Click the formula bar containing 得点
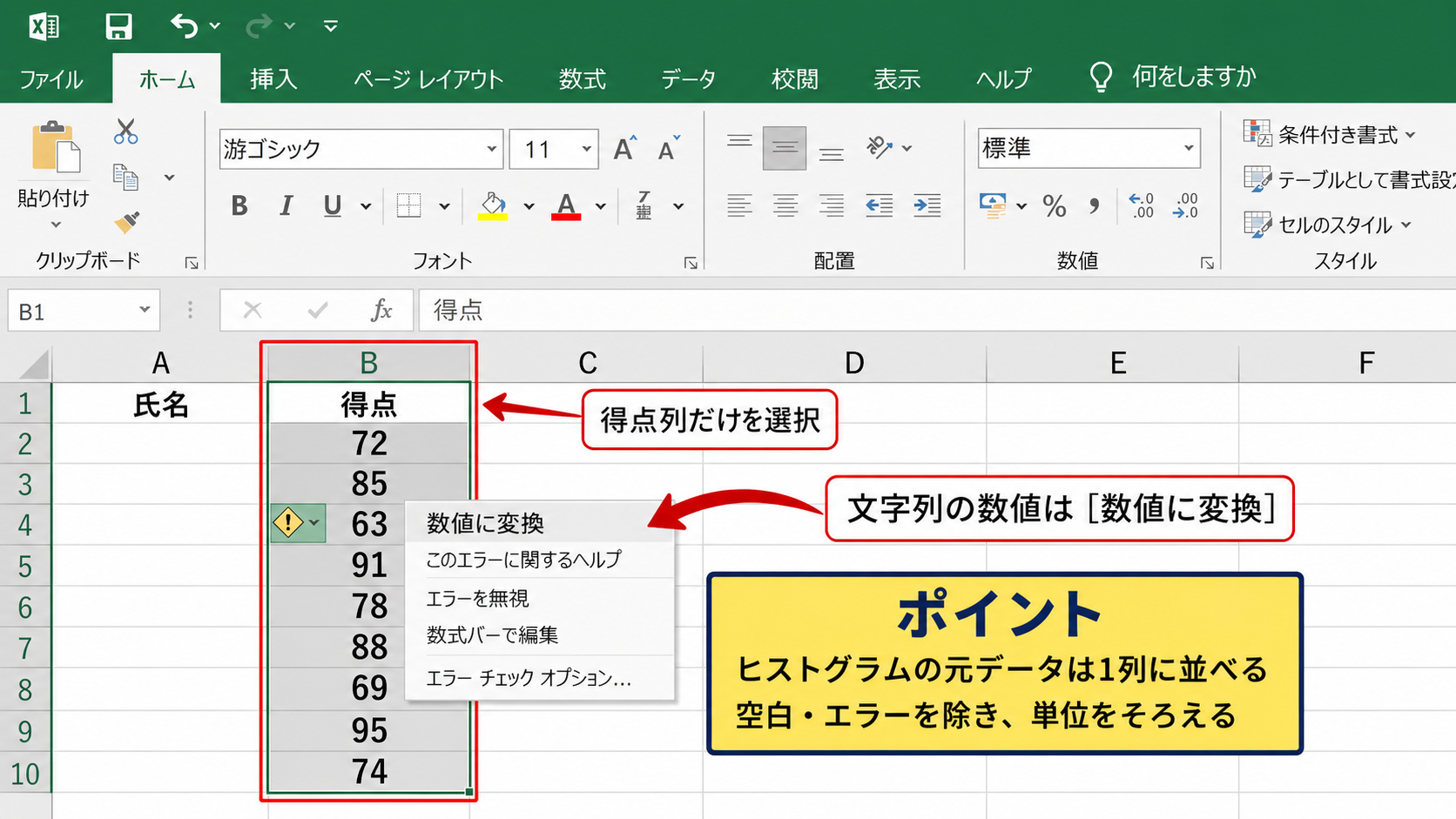The height and width of the screenshot is (819, 1456). tap(937, 311)
